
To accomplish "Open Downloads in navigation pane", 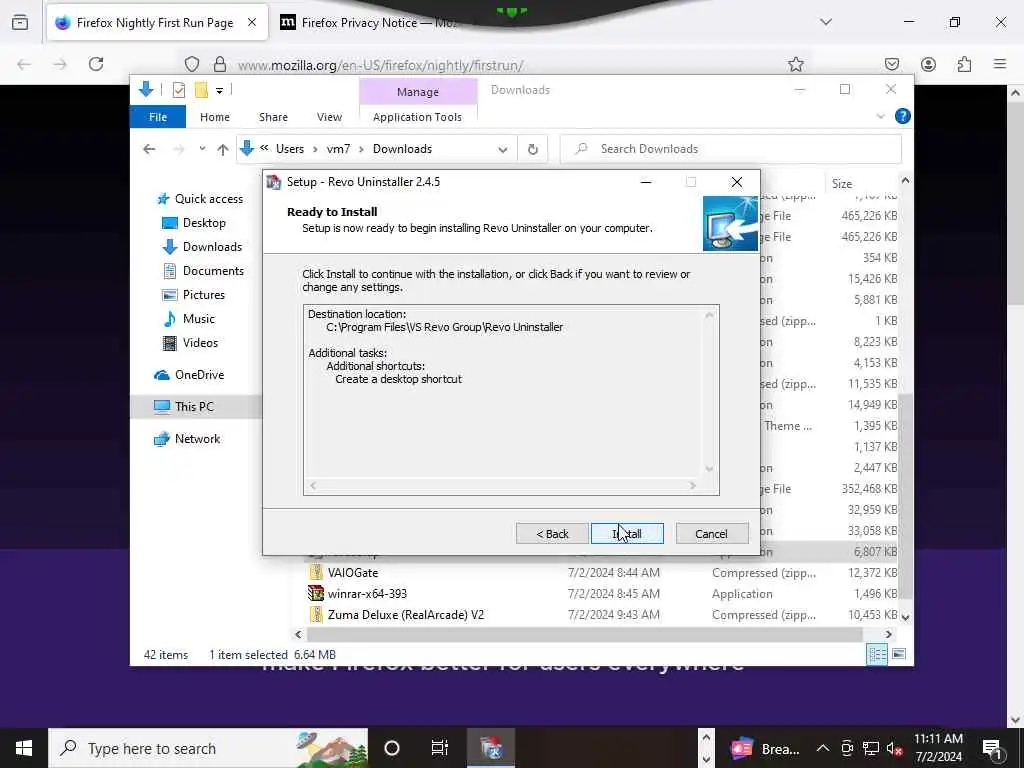I will 202,247.
